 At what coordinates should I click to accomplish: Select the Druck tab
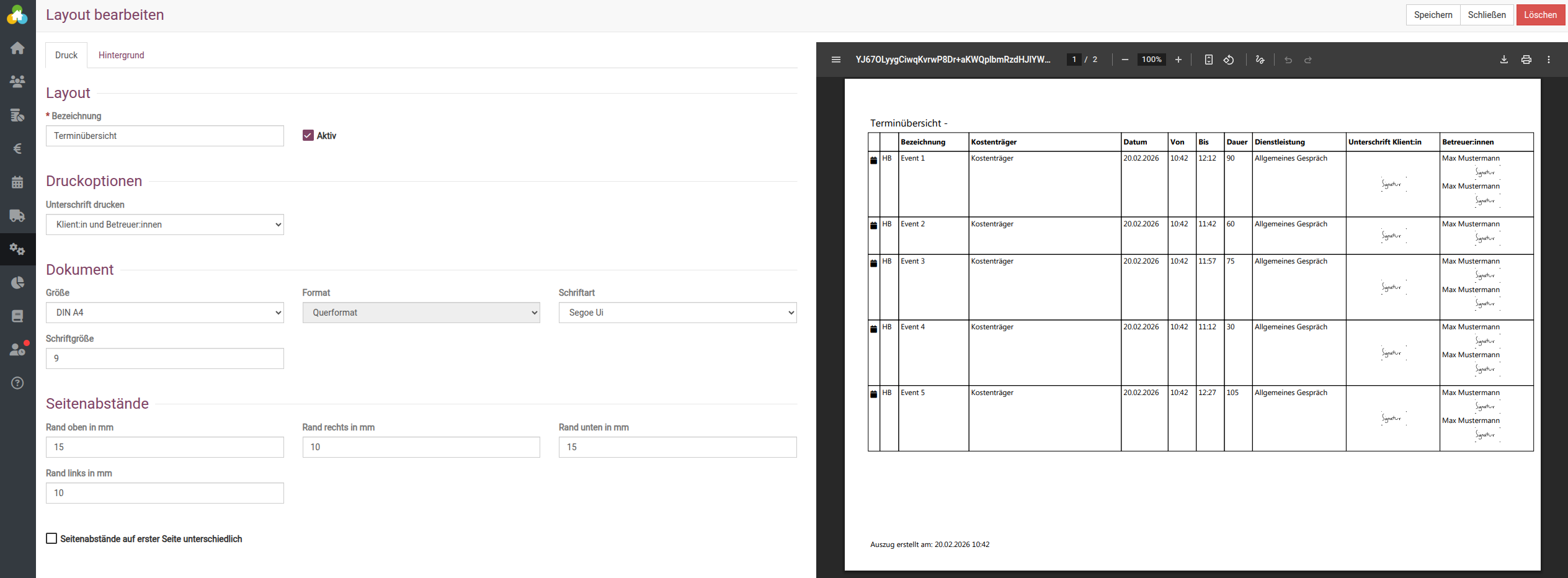pos(66,55)
